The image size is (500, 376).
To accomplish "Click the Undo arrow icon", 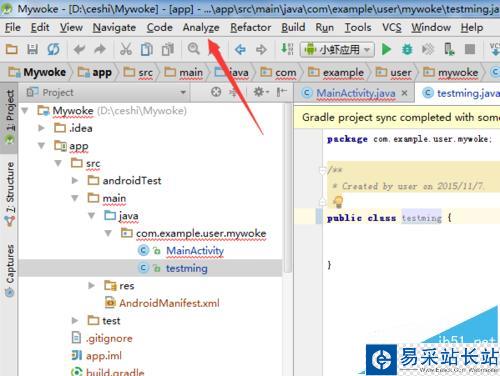I will pos(79,49).
